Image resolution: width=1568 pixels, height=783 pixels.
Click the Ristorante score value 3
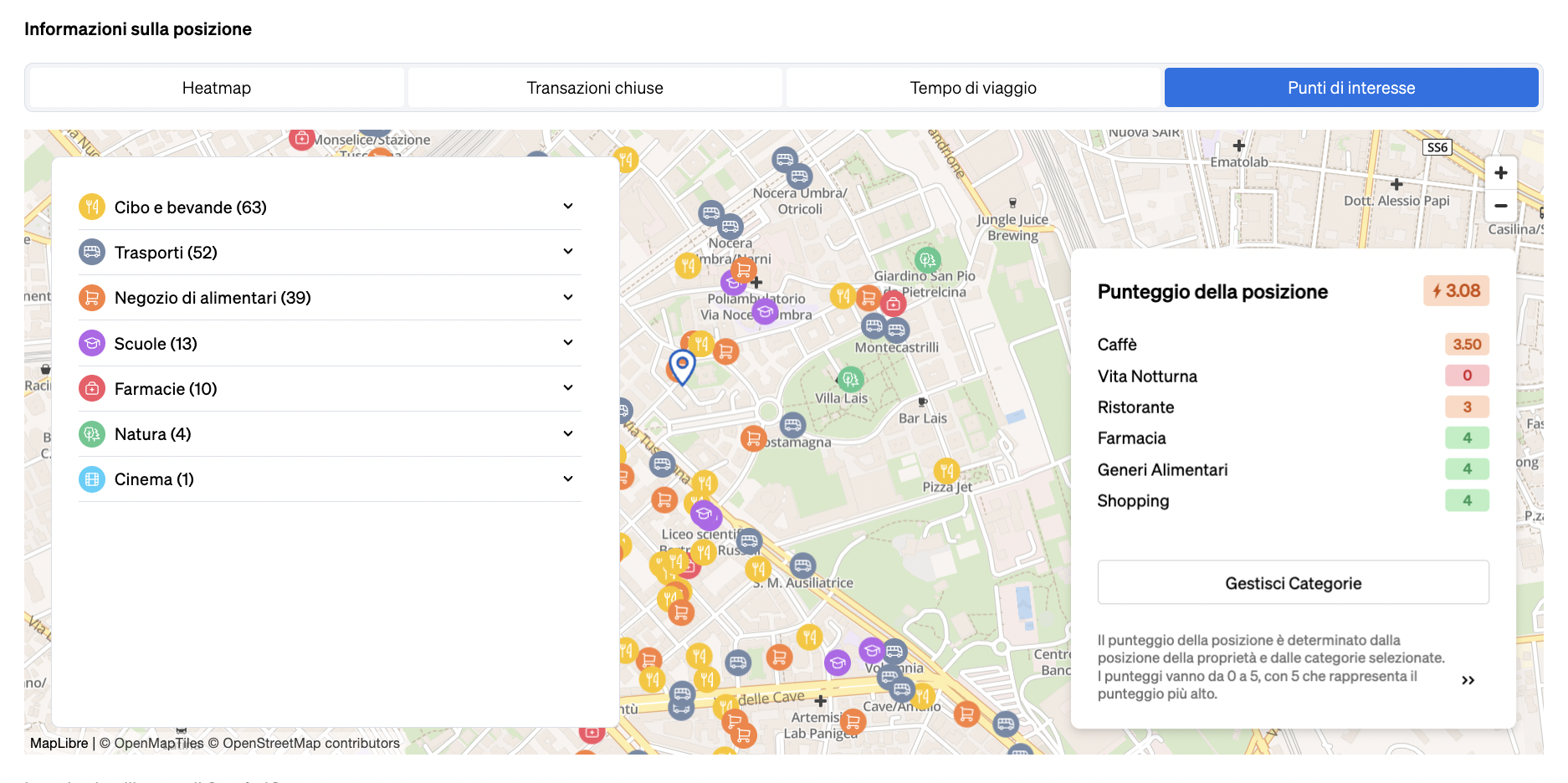(1467, 407)
